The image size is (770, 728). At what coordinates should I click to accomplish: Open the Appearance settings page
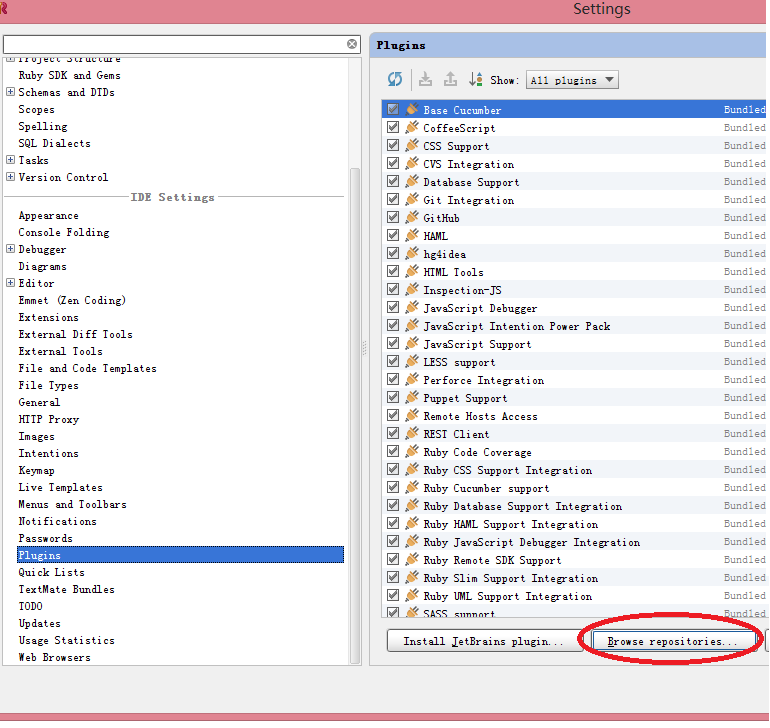pyautogui.click(x=49, y=216)
